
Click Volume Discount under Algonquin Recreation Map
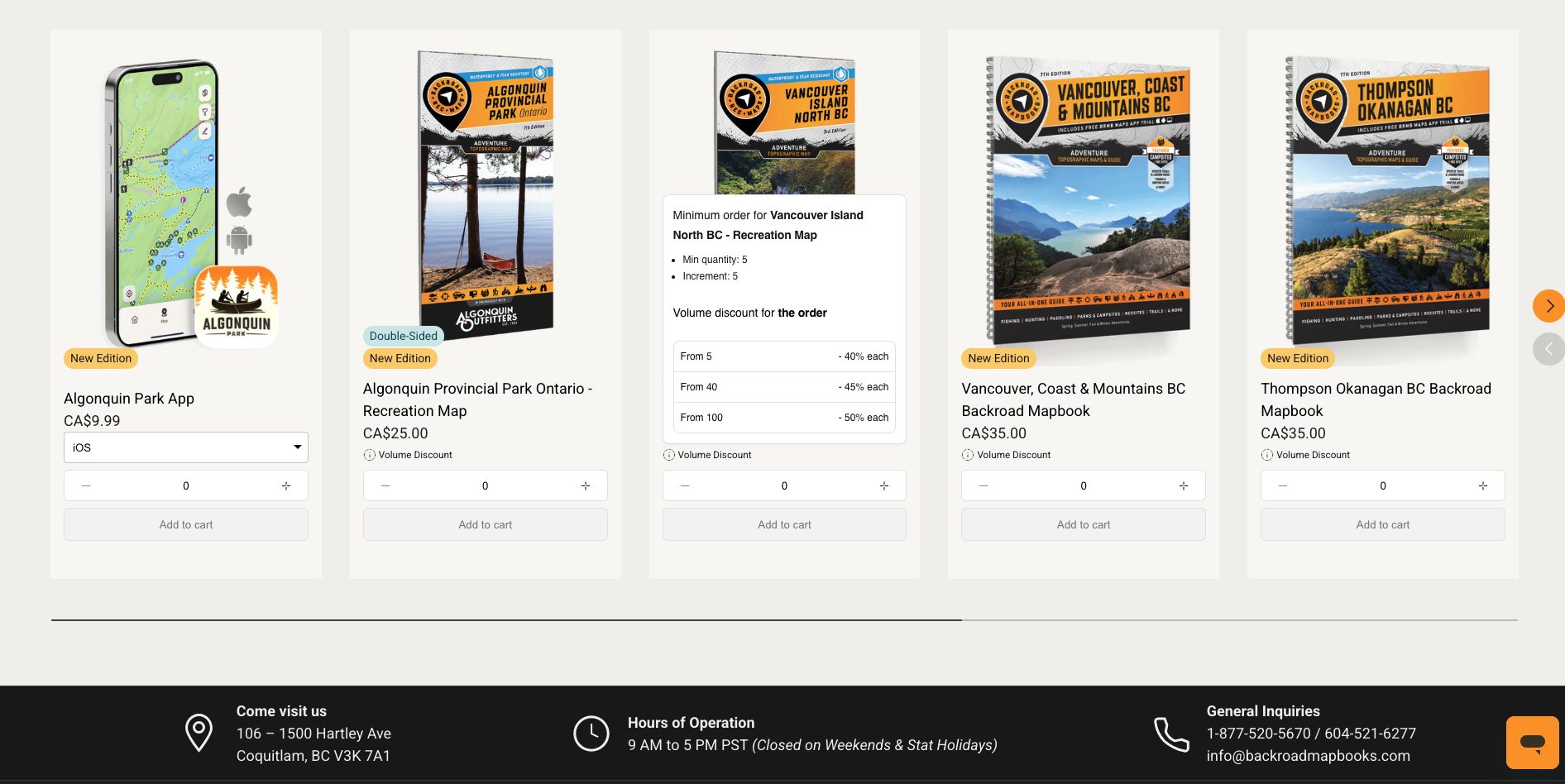[x=415, y=455]
